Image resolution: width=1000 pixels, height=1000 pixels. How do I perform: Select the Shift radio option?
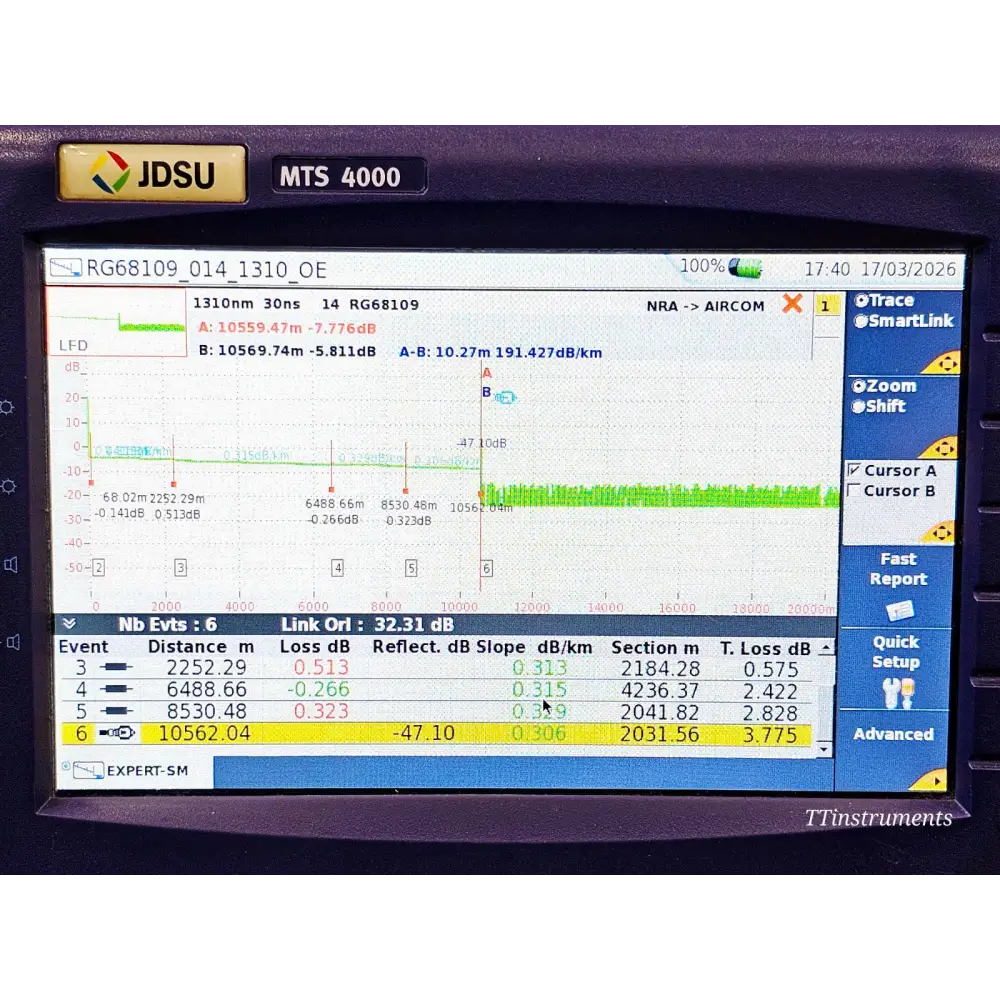[x=879, y=406]
